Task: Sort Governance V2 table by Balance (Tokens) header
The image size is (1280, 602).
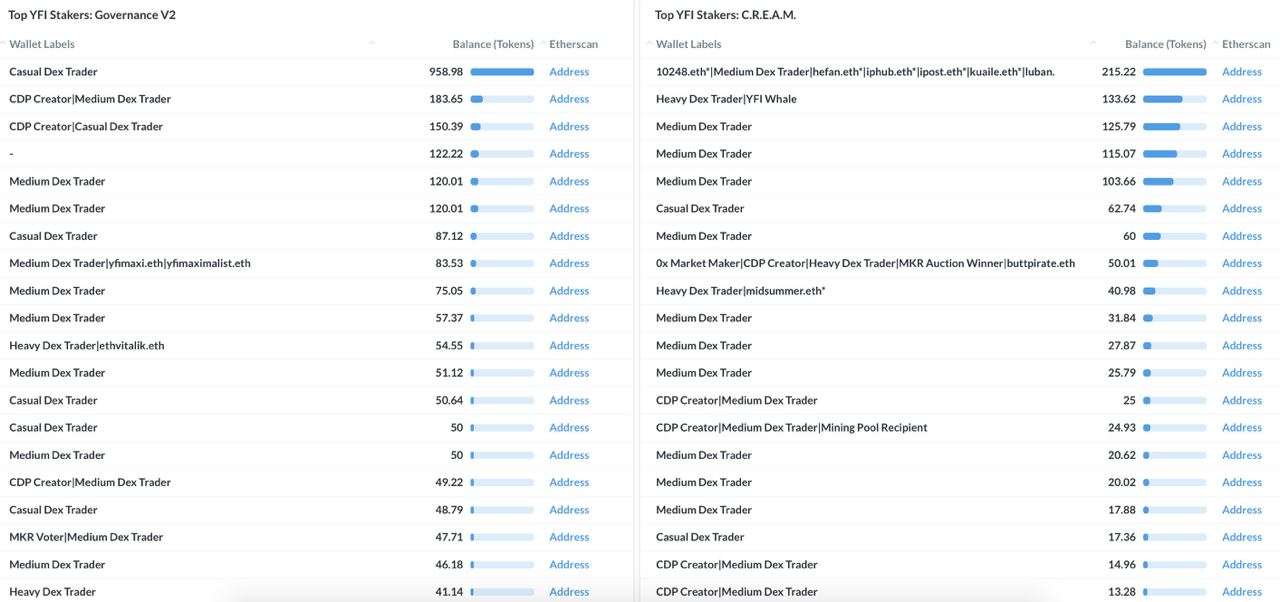Action: tap(493, 44)
